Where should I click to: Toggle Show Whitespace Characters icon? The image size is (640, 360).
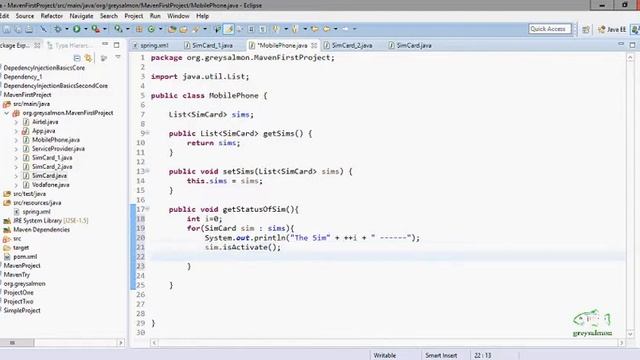click(x=263, y=29)
